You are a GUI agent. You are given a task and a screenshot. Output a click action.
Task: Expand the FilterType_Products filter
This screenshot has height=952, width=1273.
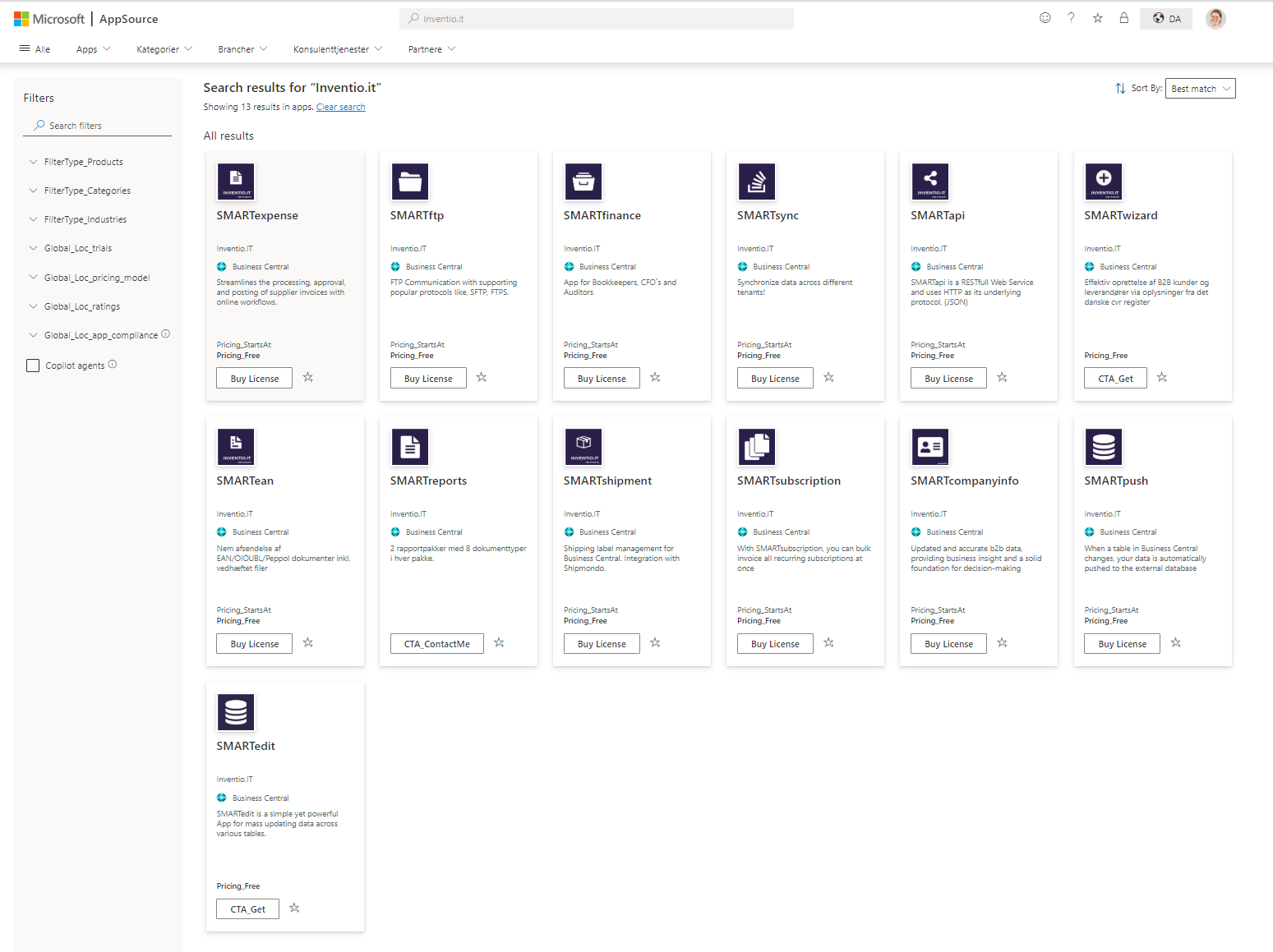click(x=83, y=162)
